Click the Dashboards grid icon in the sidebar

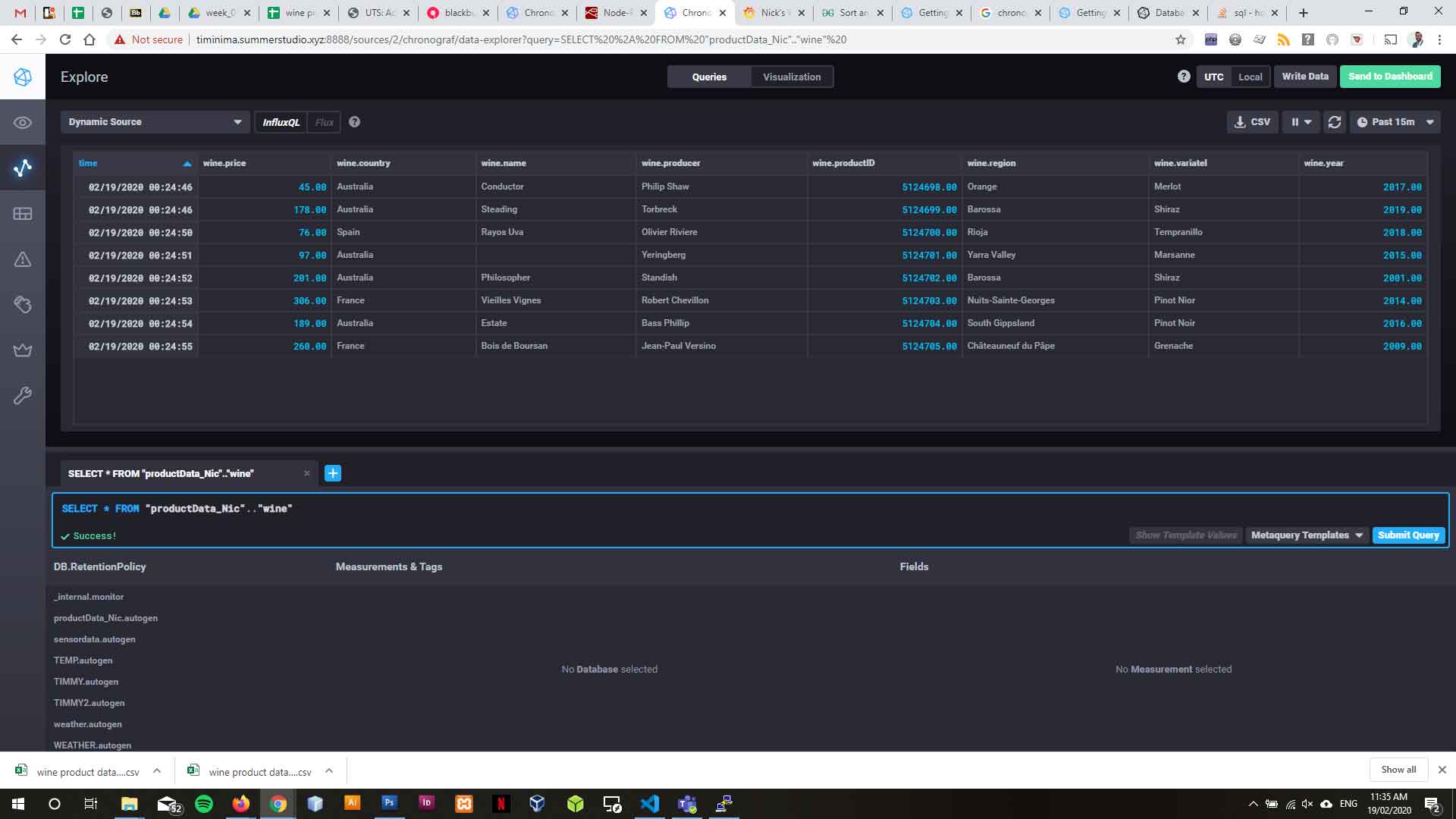tap(23, 214)
